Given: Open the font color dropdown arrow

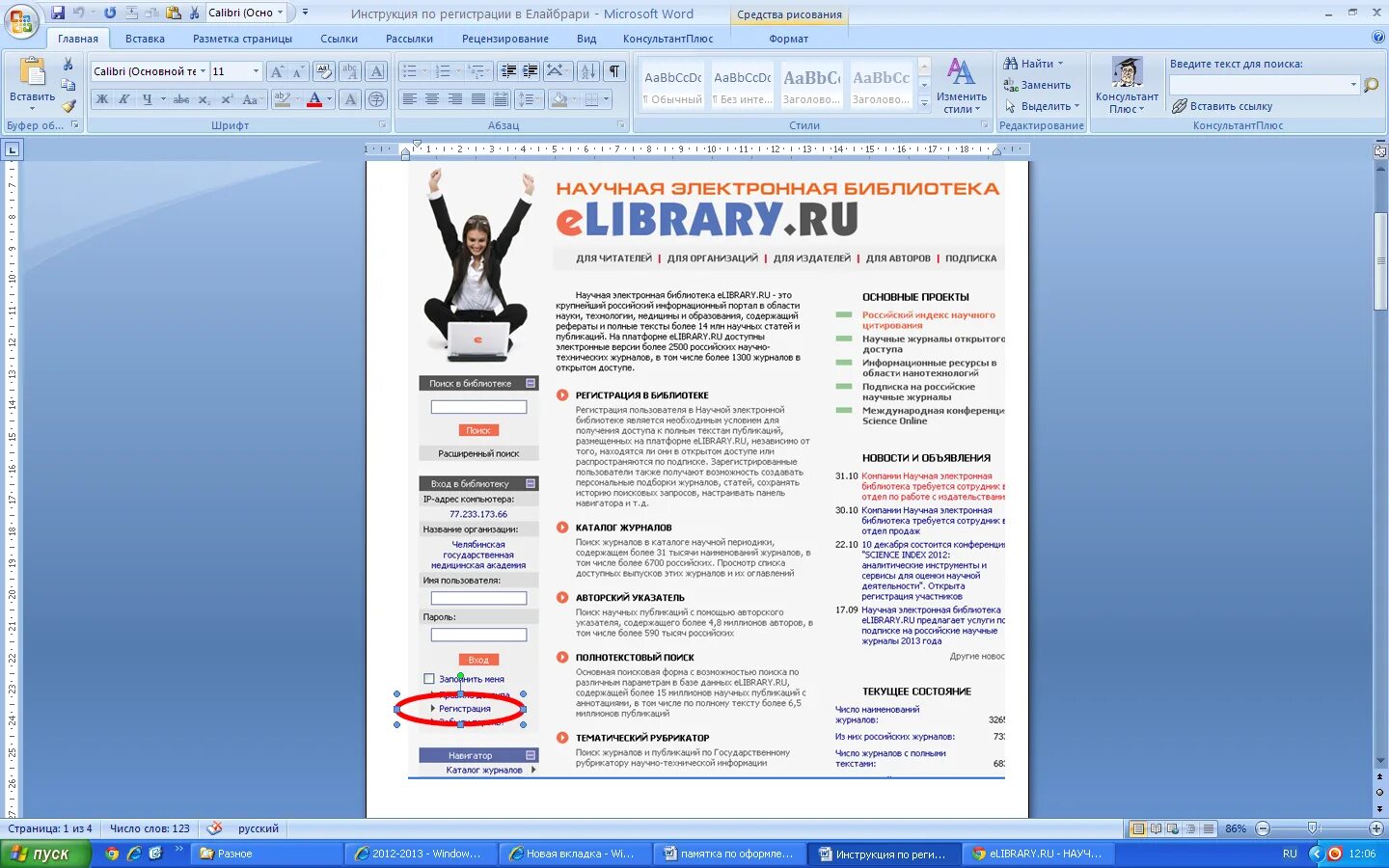Looking at the screenshot, I should tap(329, 99).
